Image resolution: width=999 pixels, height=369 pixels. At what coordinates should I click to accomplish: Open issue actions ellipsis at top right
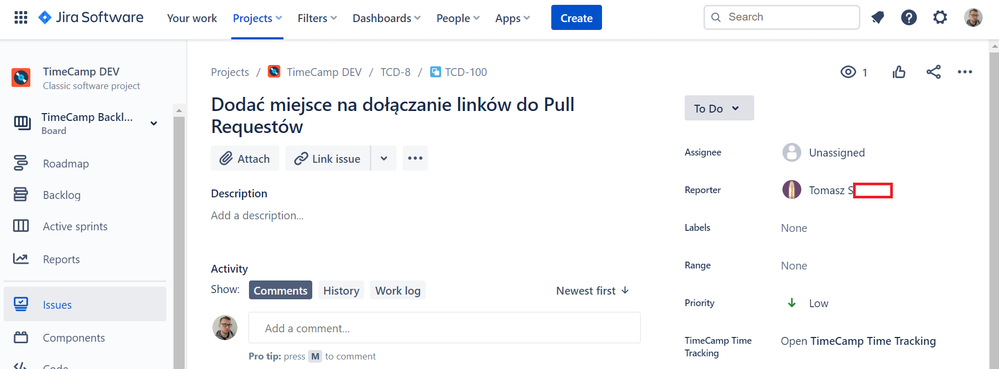[965, 72]
